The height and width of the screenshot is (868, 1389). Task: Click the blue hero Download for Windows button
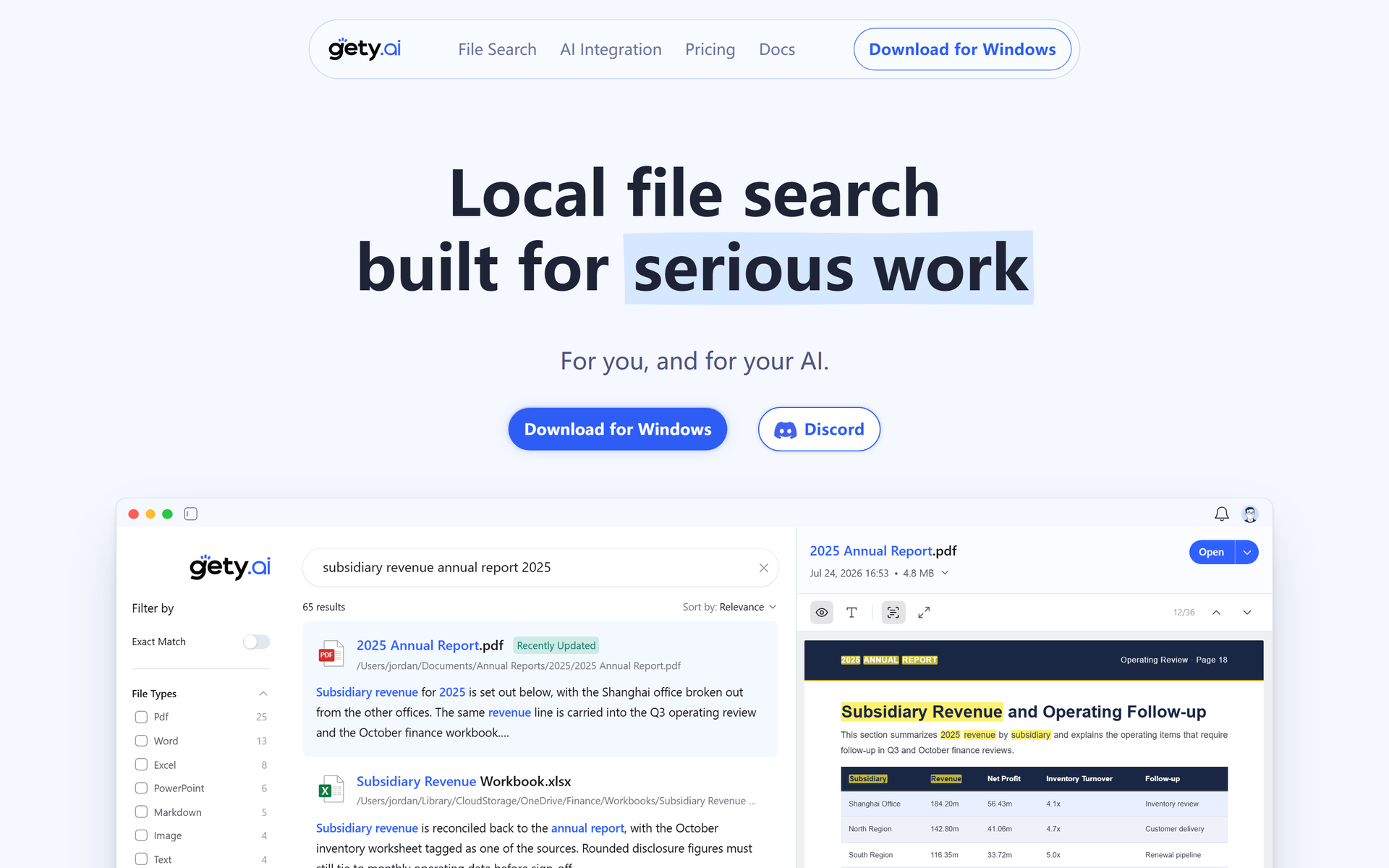pyautogui.click(x=618, y=429)
